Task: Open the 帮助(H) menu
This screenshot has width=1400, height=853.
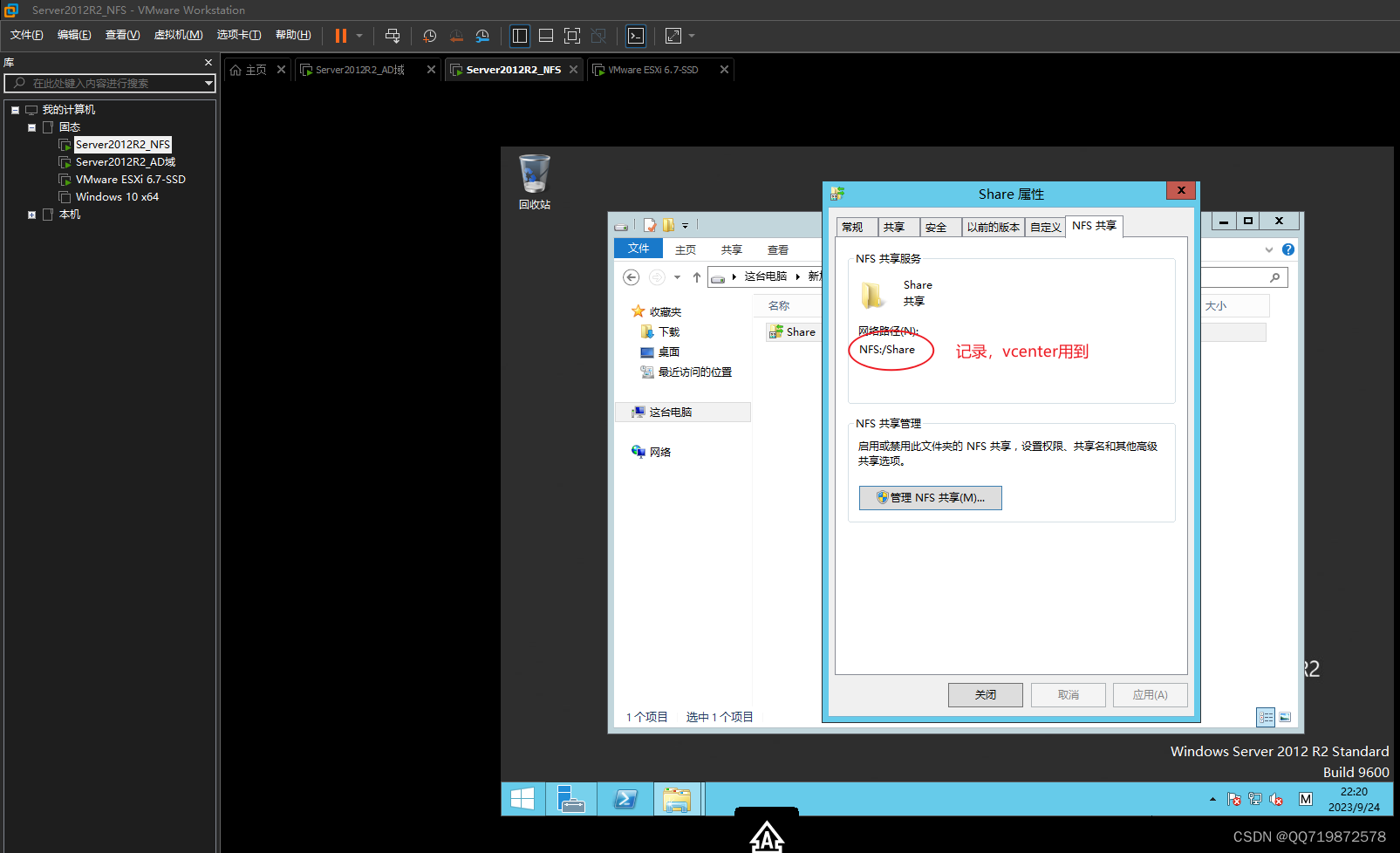Action: point(293,35)
